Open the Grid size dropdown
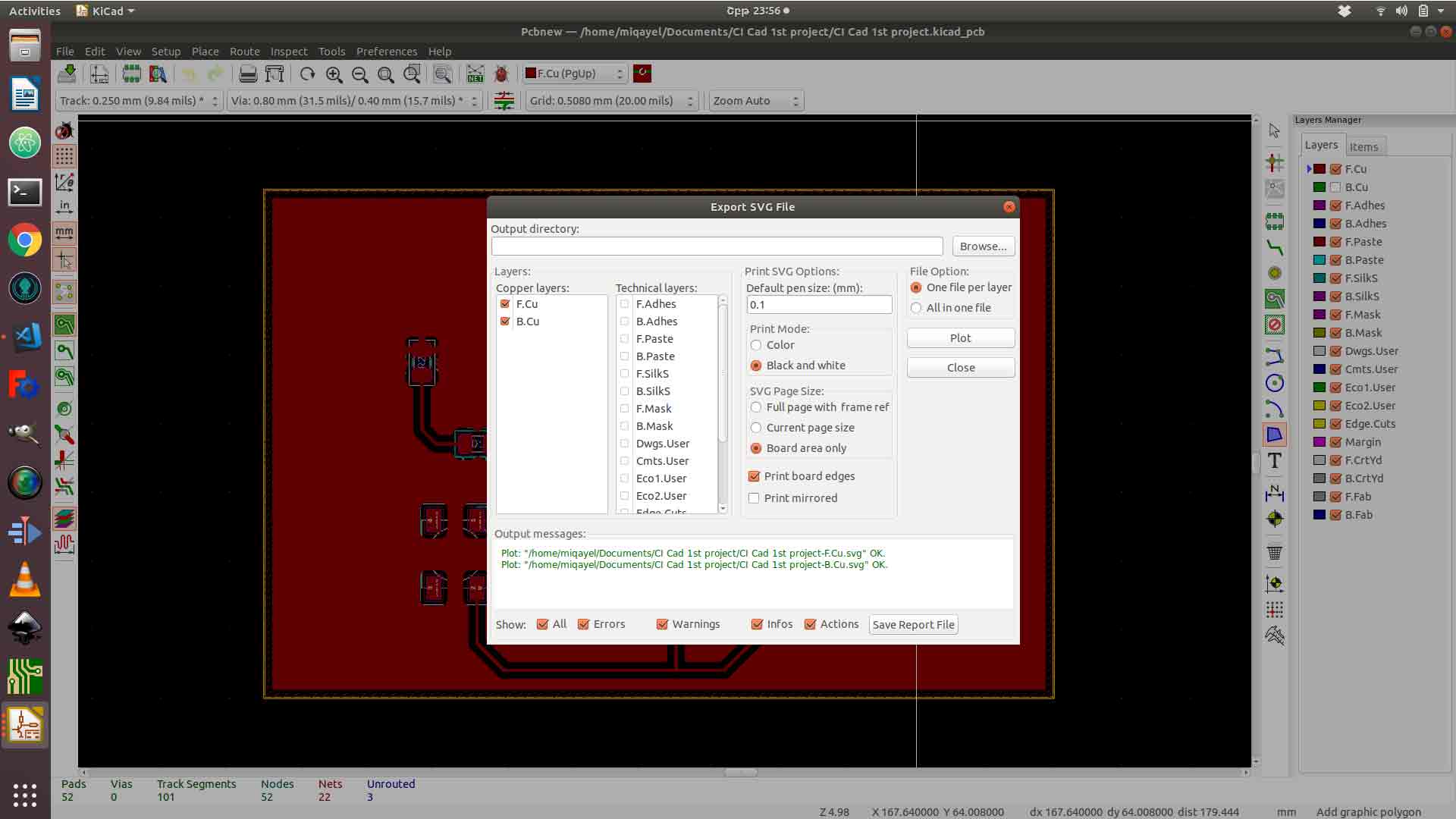Image resolution: width=1456 pixels, height=819 pixels. (611, 101)
